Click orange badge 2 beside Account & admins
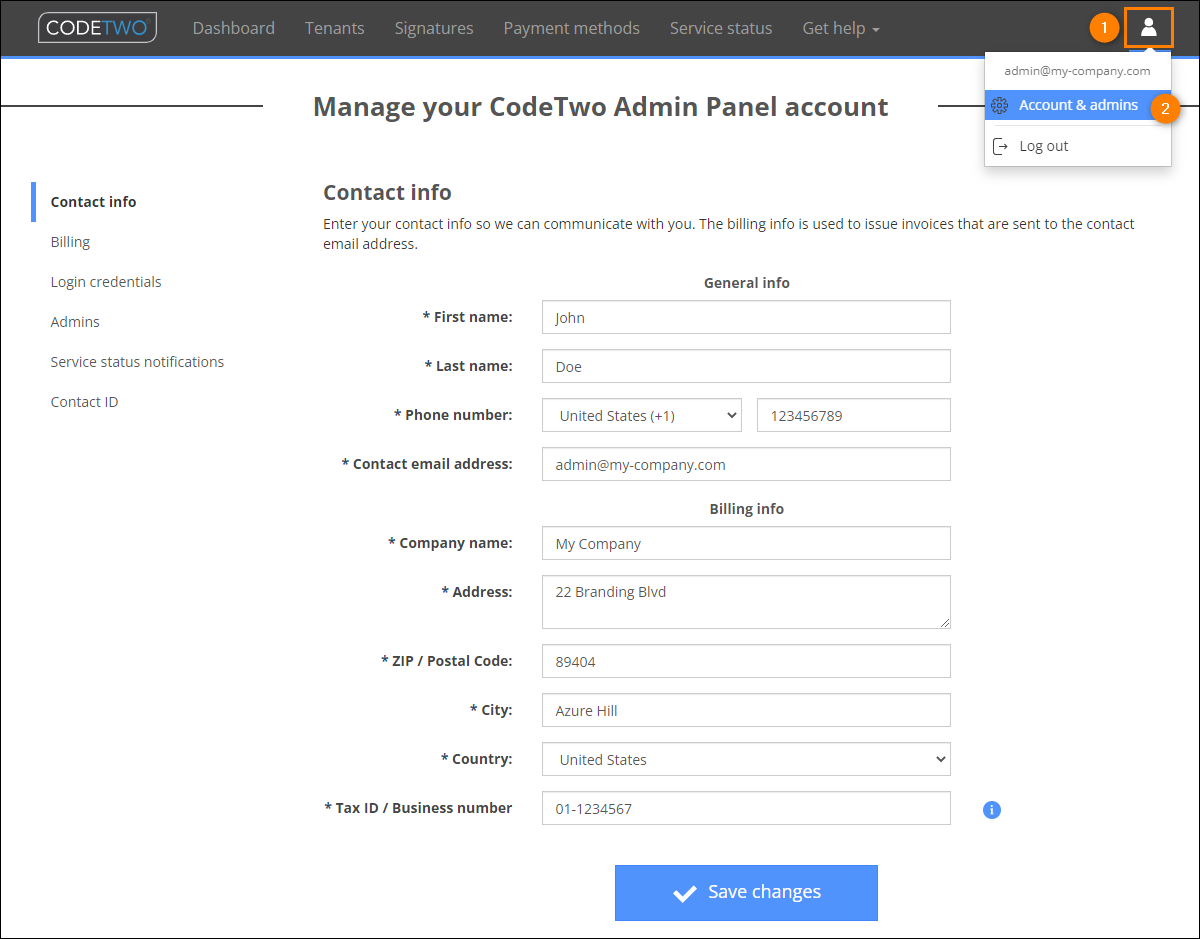Image resolution: width=1200 pixels, height=939 pixels. [x=1166, y=108]
